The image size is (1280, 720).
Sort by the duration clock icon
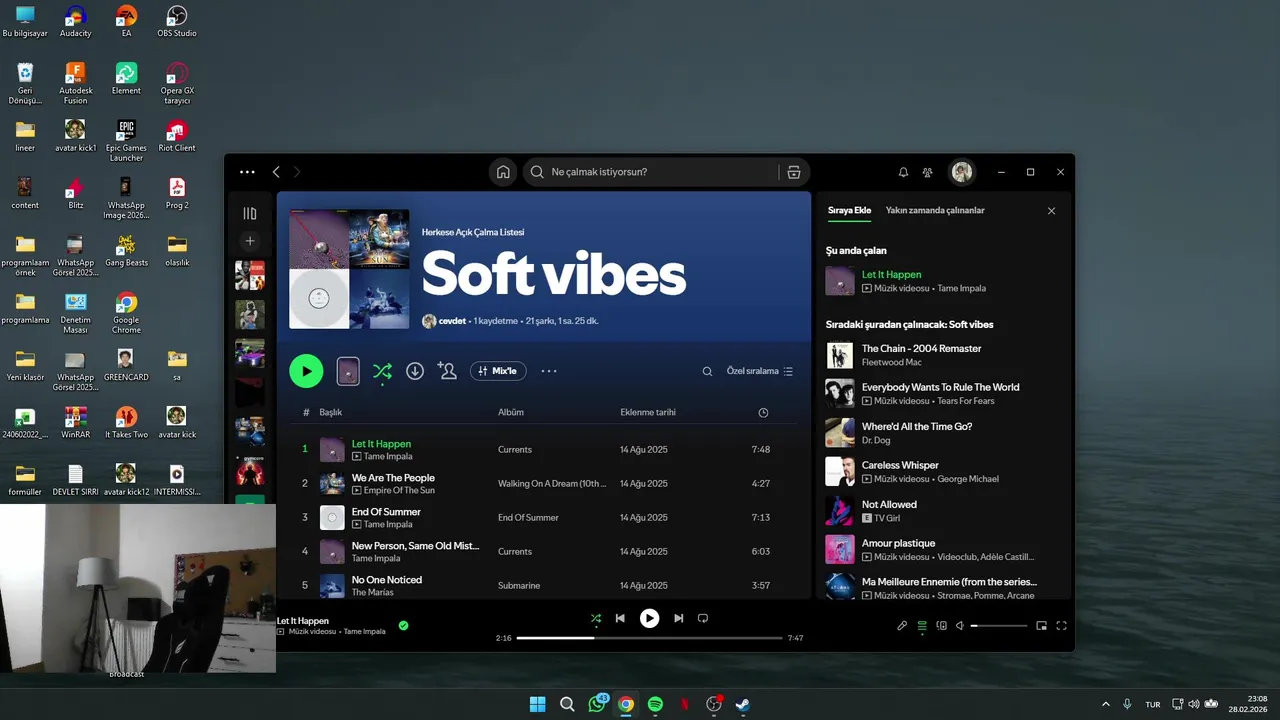(x=763, y=412)
